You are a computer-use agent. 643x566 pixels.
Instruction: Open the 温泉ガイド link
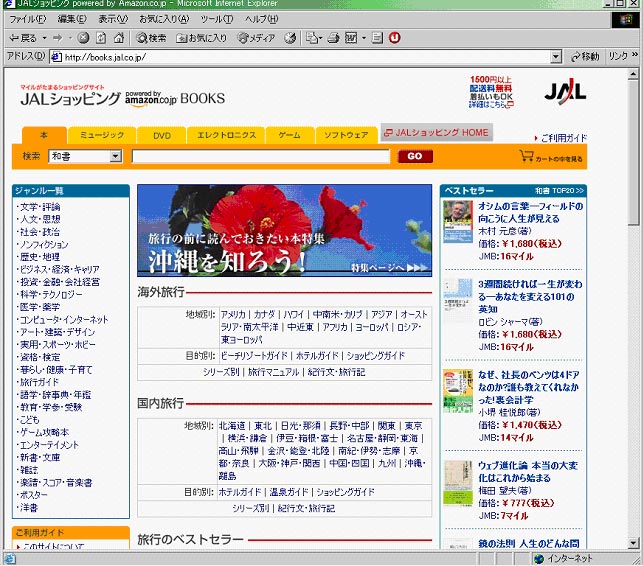(288, 492)
